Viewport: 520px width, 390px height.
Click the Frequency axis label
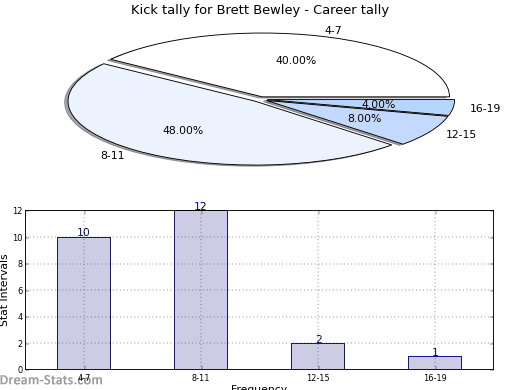(x=259, y=387)
